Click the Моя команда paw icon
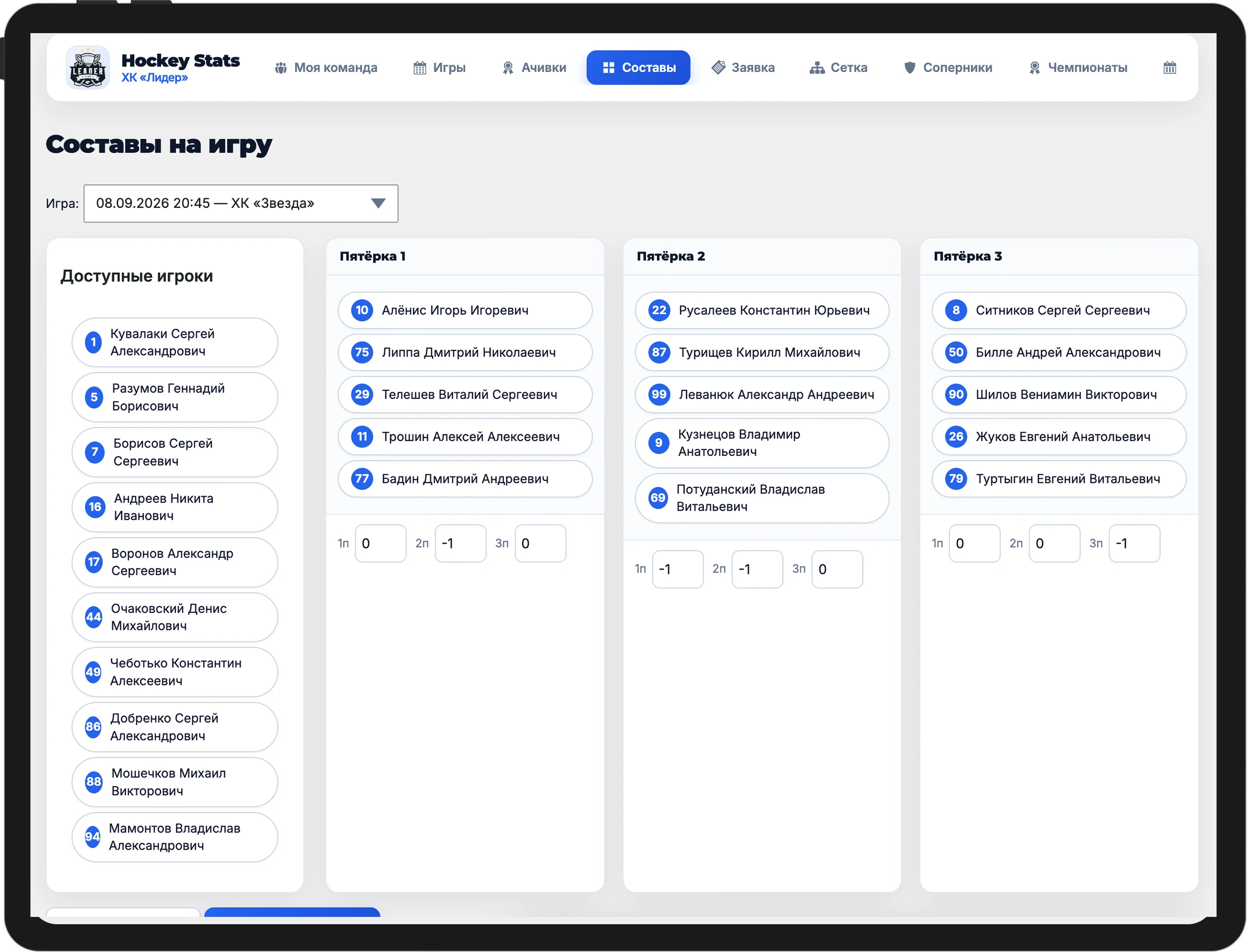This screenshot has width=1247, height=952. 281,68
